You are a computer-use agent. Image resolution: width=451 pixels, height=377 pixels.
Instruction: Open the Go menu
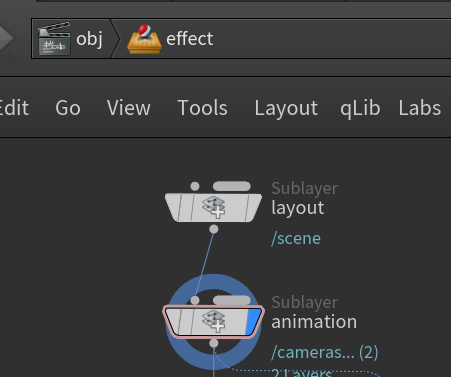[68, 108]
